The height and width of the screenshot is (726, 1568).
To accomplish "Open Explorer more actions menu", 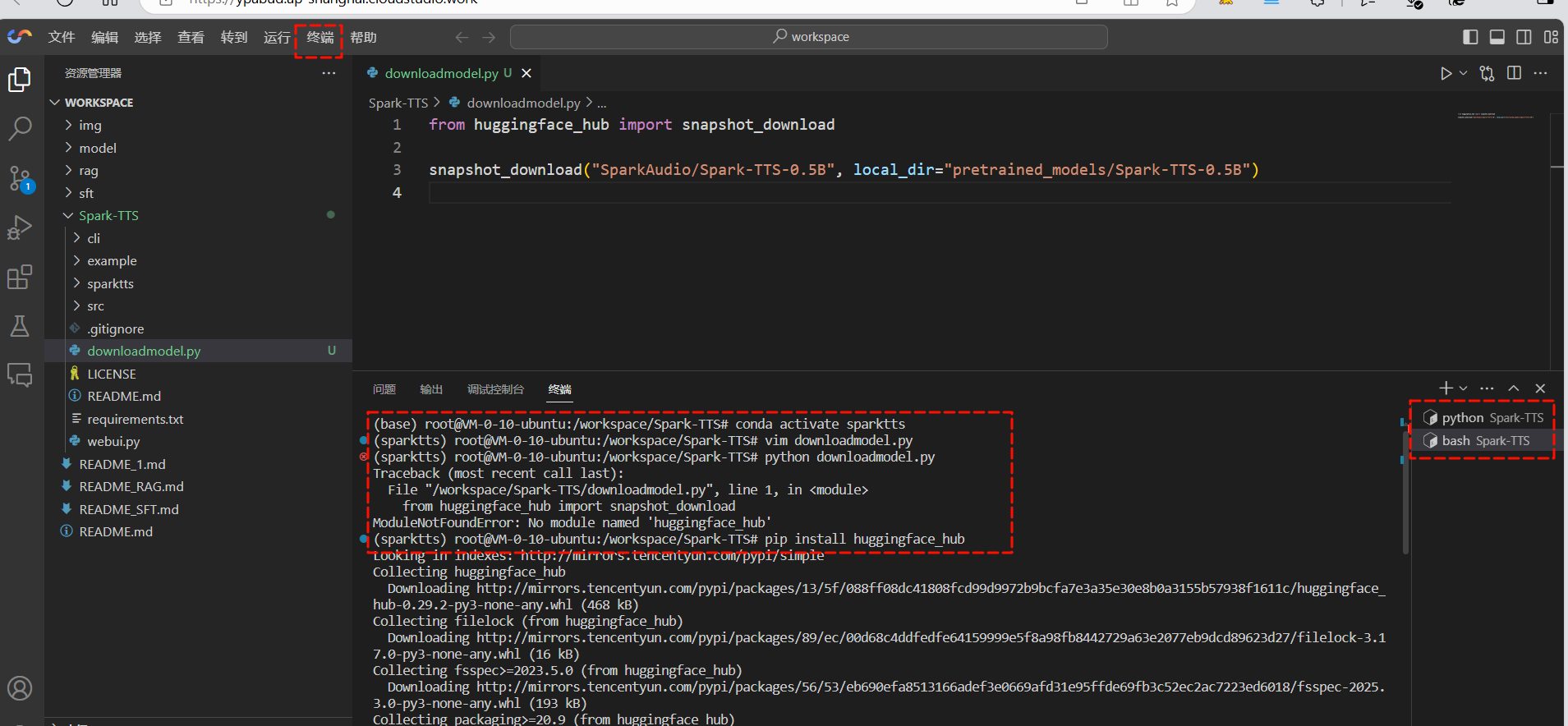I will 329,73.
